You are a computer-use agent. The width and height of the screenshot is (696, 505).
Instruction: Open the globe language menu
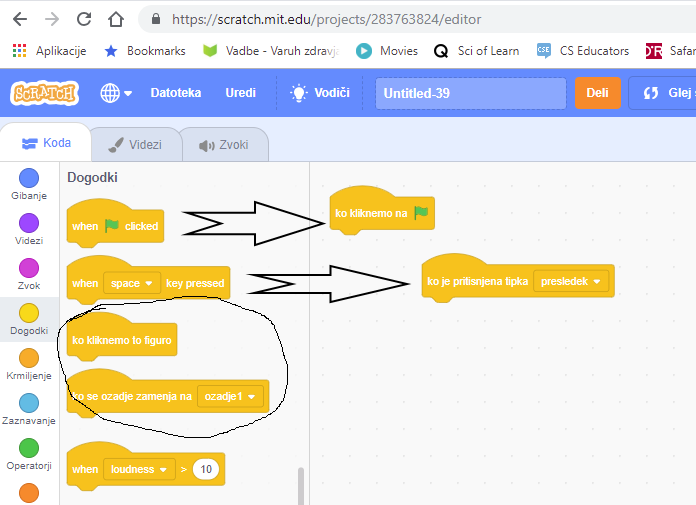tap(116, 93)
